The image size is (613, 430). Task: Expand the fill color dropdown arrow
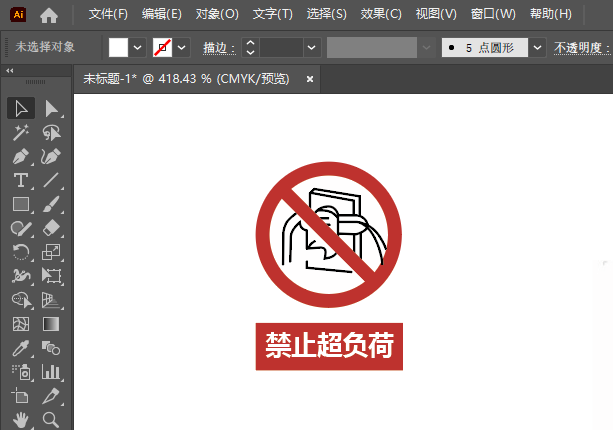tap(137, 48)
